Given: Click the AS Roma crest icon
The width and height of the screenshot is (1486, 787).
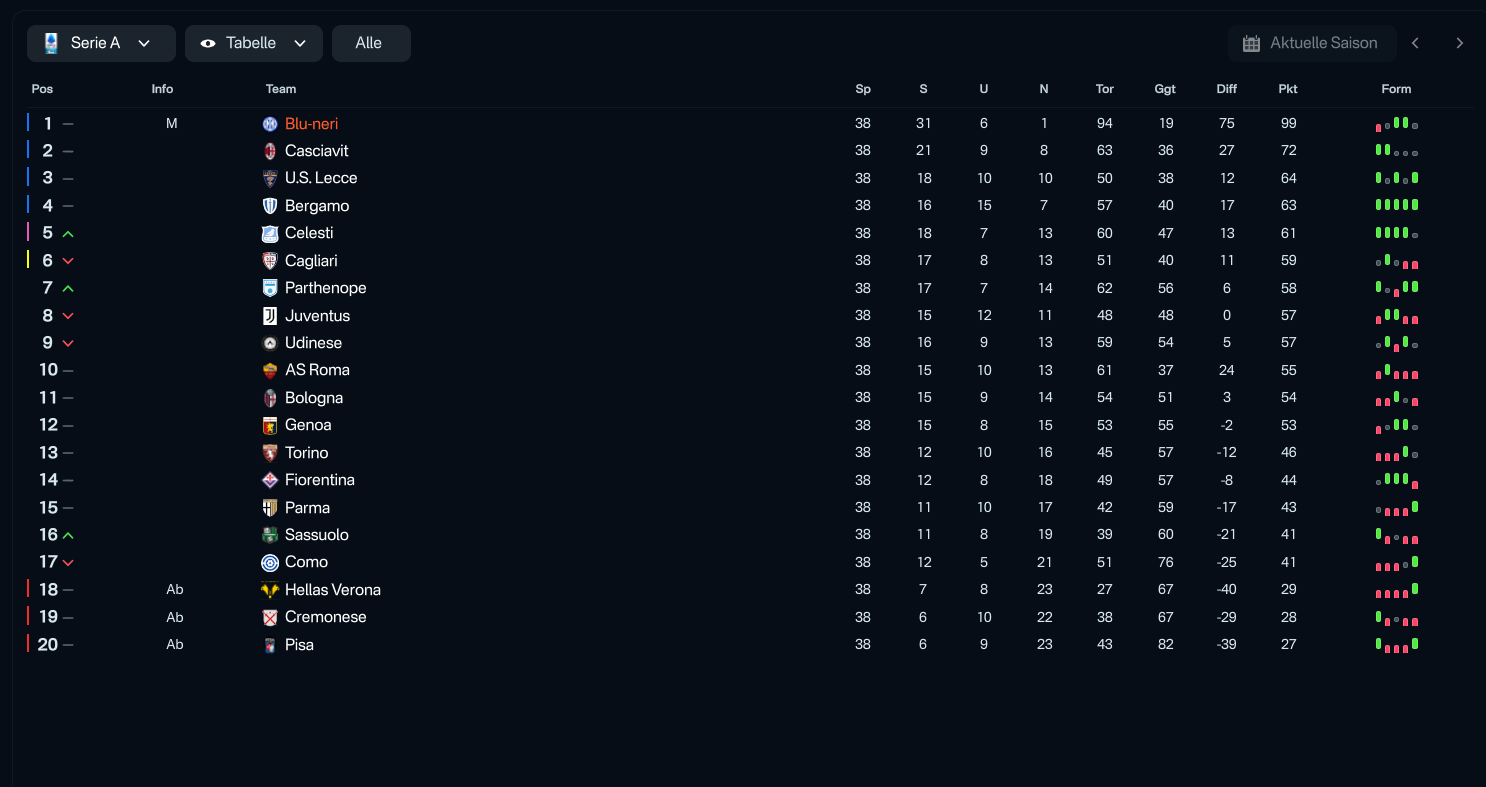Looking at the screenshot, I should 269,370.
